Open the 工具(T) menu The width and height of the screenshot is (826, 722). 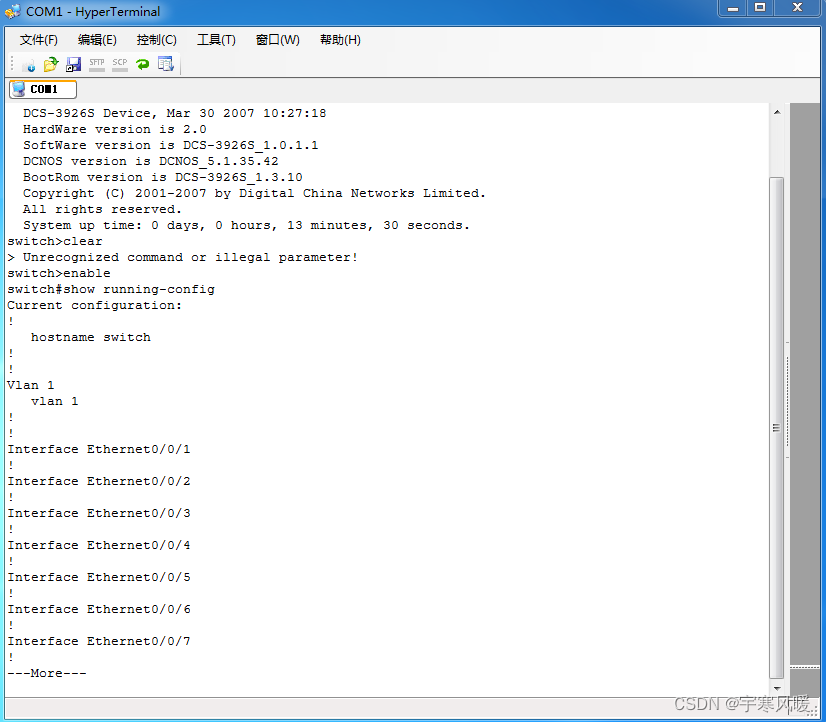[216, 40]
